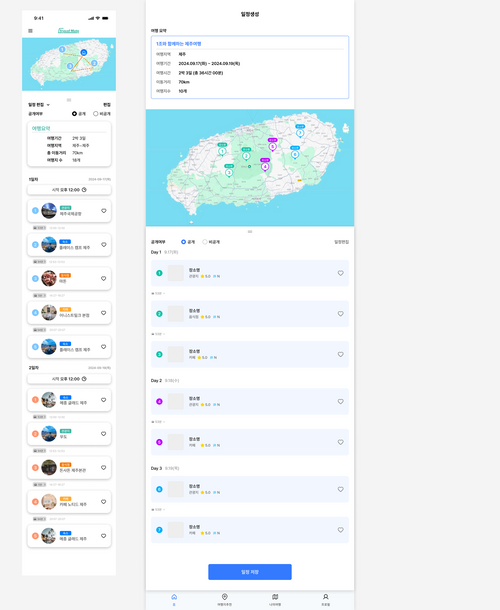
Task: Open the location pin tab in the bottom navigation
Action: click(x=225, y=599)
